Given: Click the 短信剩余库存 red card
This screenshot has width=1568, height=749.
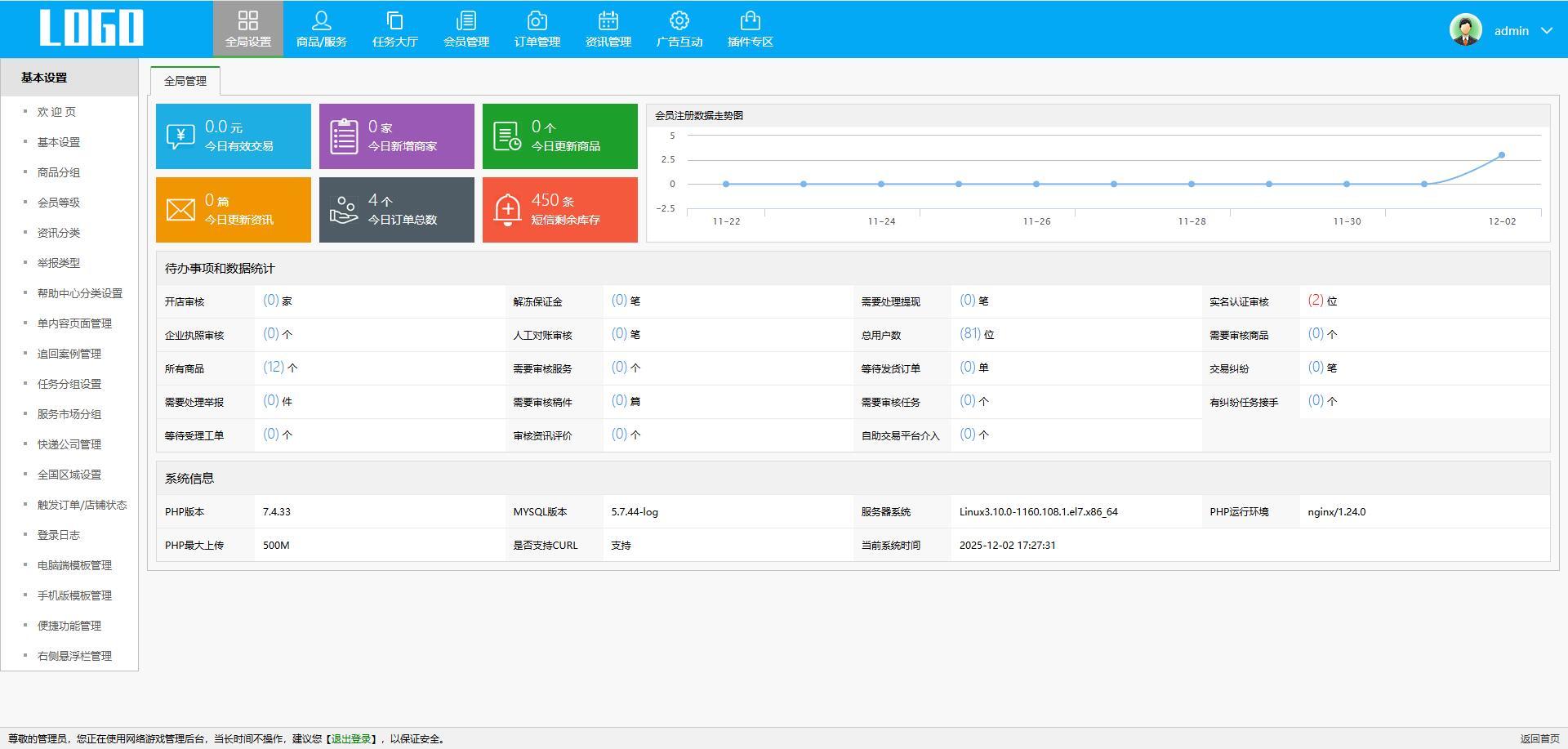Looking at the screenshot, I should tap(559, 210).
